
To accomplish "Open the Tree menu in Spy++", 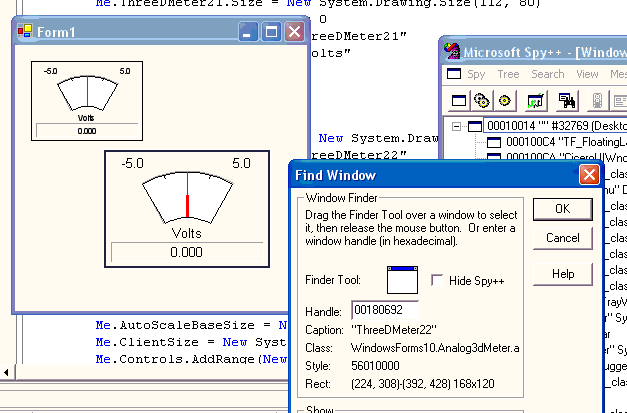I will pos(508,74).
